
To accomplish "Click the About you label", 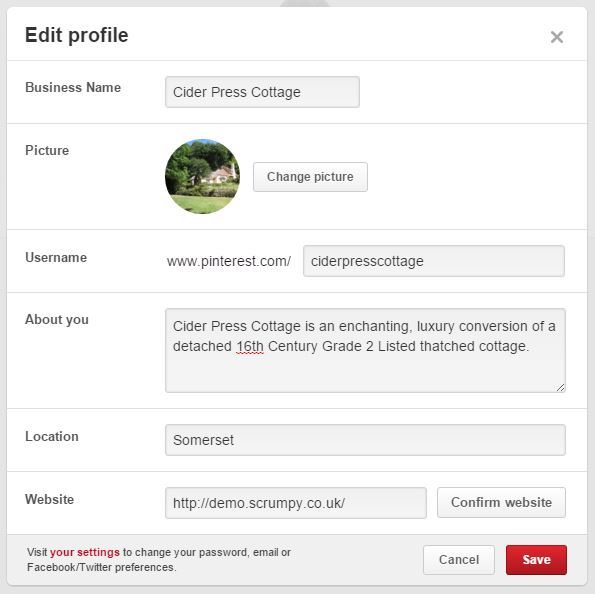I will [x=57, y=320].
